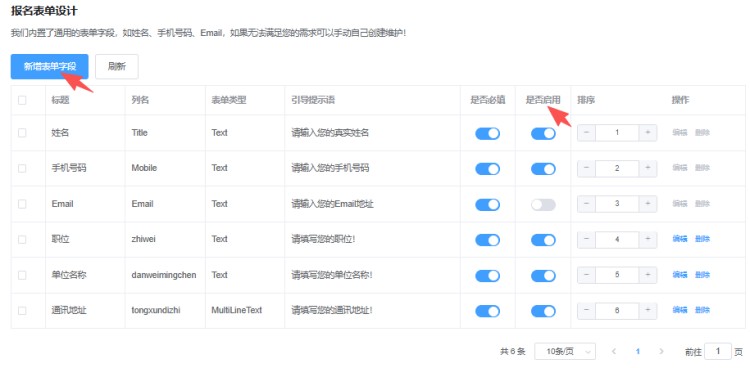Screen dimensions: 750x368
Task: Increase sort order of 单位名称 row
Action: pos(648,275)
